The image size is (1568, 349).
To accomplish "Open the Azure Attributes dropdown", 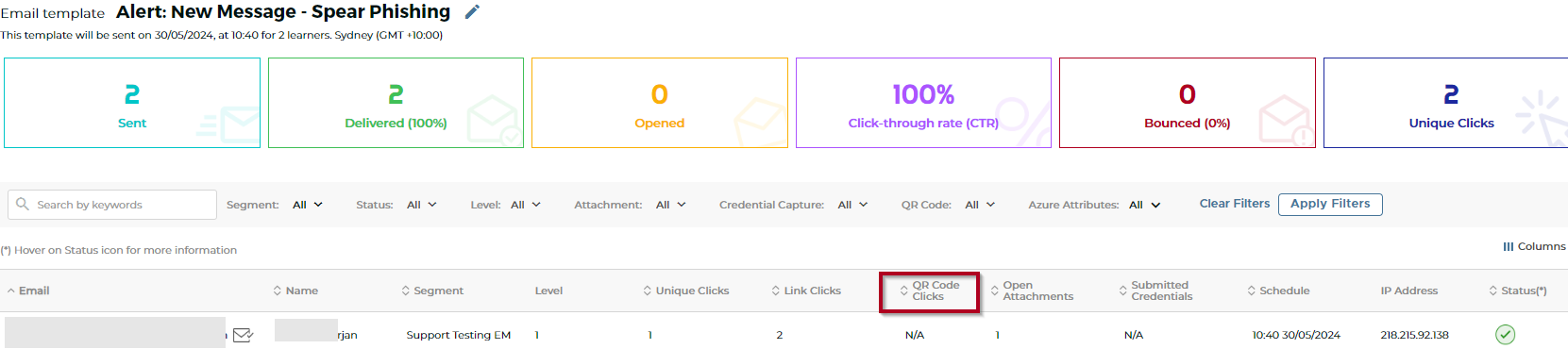I will click(x=1144, y=205).
